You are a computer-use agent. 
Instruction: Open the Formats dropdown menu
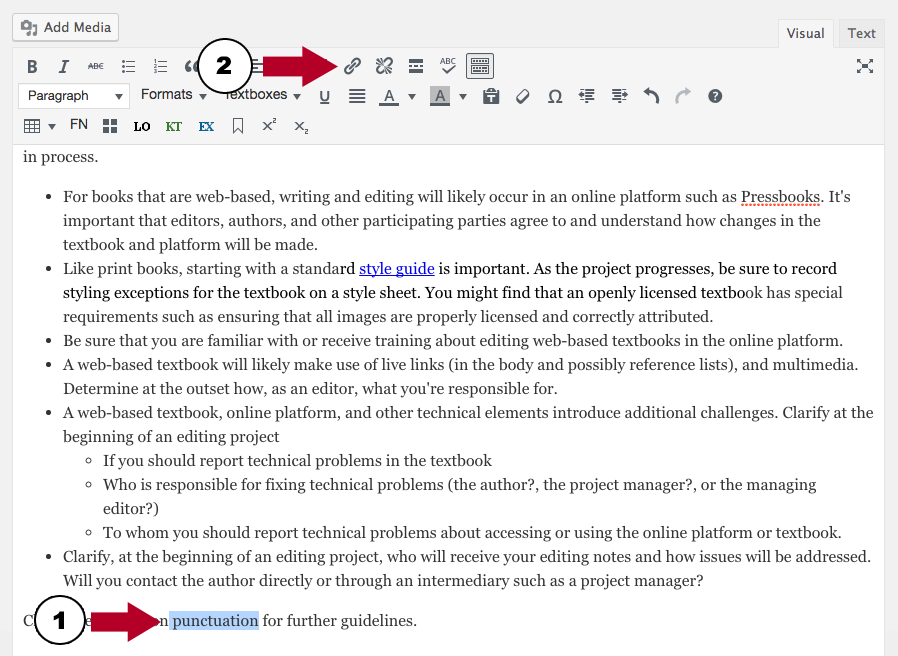click(174, 95)
